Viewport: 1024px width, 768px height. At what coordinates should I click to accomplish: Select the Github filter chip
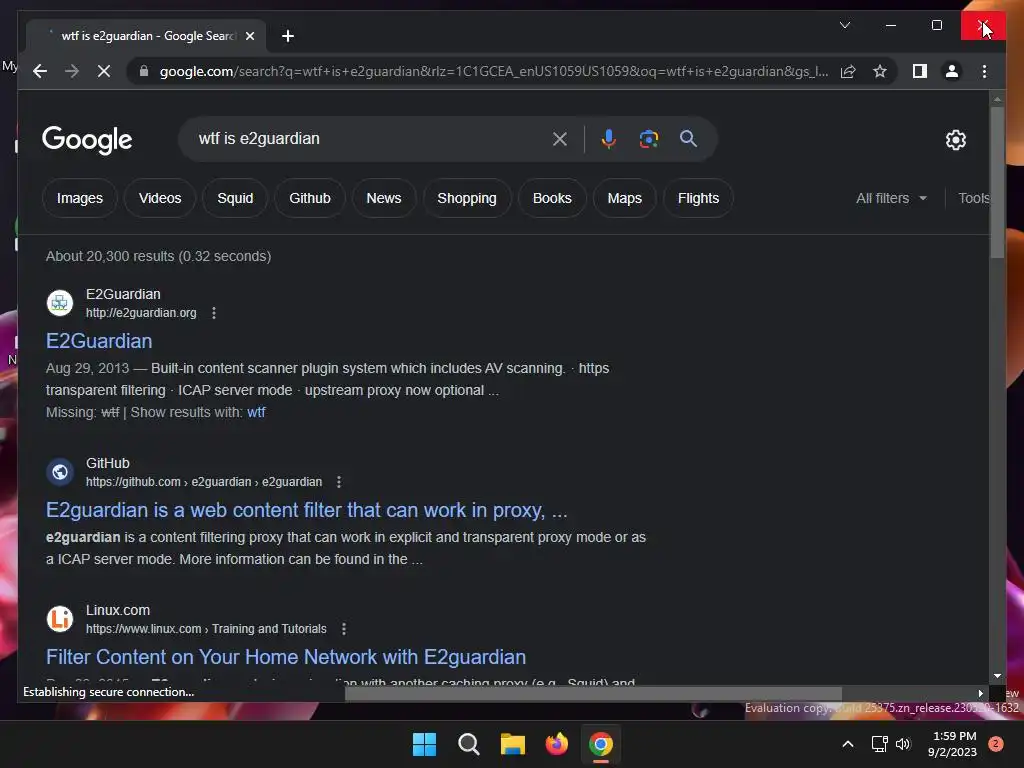(310, 198)
